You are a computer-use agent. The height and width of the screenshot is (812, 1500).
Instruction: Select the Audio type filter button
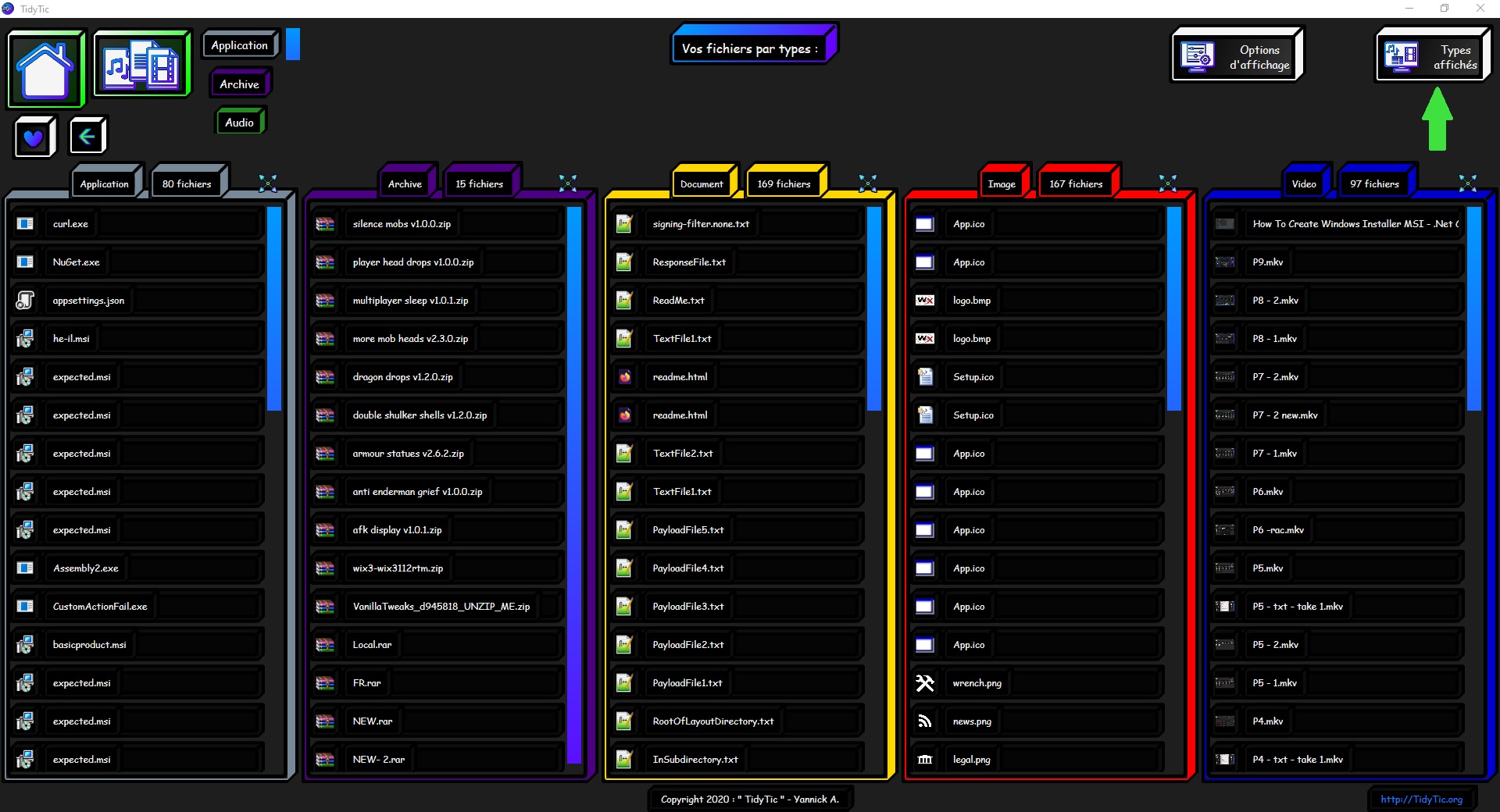240,122
